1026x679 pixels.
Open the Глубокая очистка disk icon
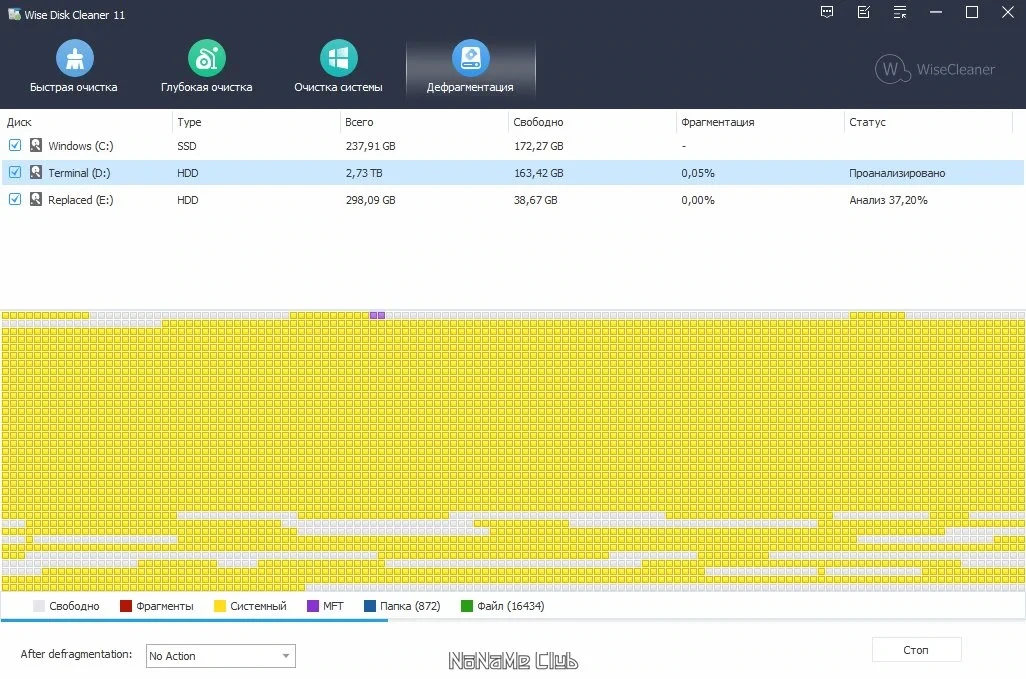tap(207, 58)
